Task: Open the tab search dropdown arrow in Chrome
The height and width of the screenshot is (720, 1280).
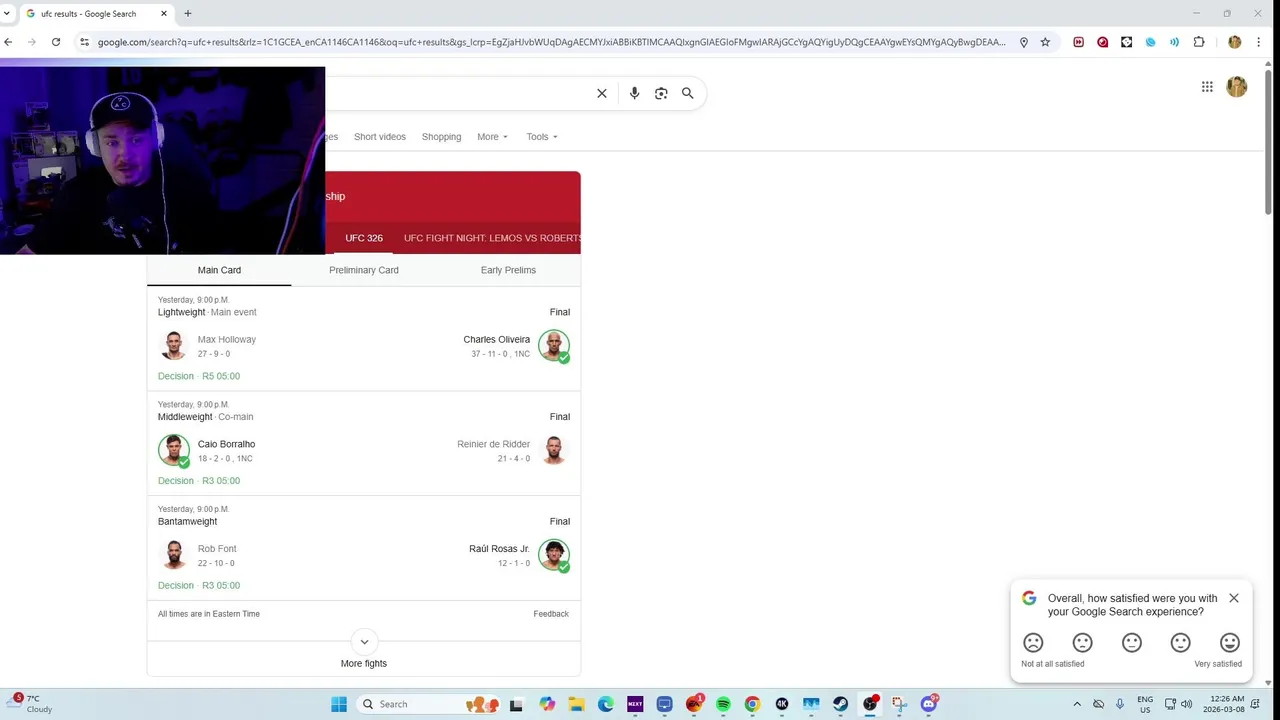Action: coord(7,14)
